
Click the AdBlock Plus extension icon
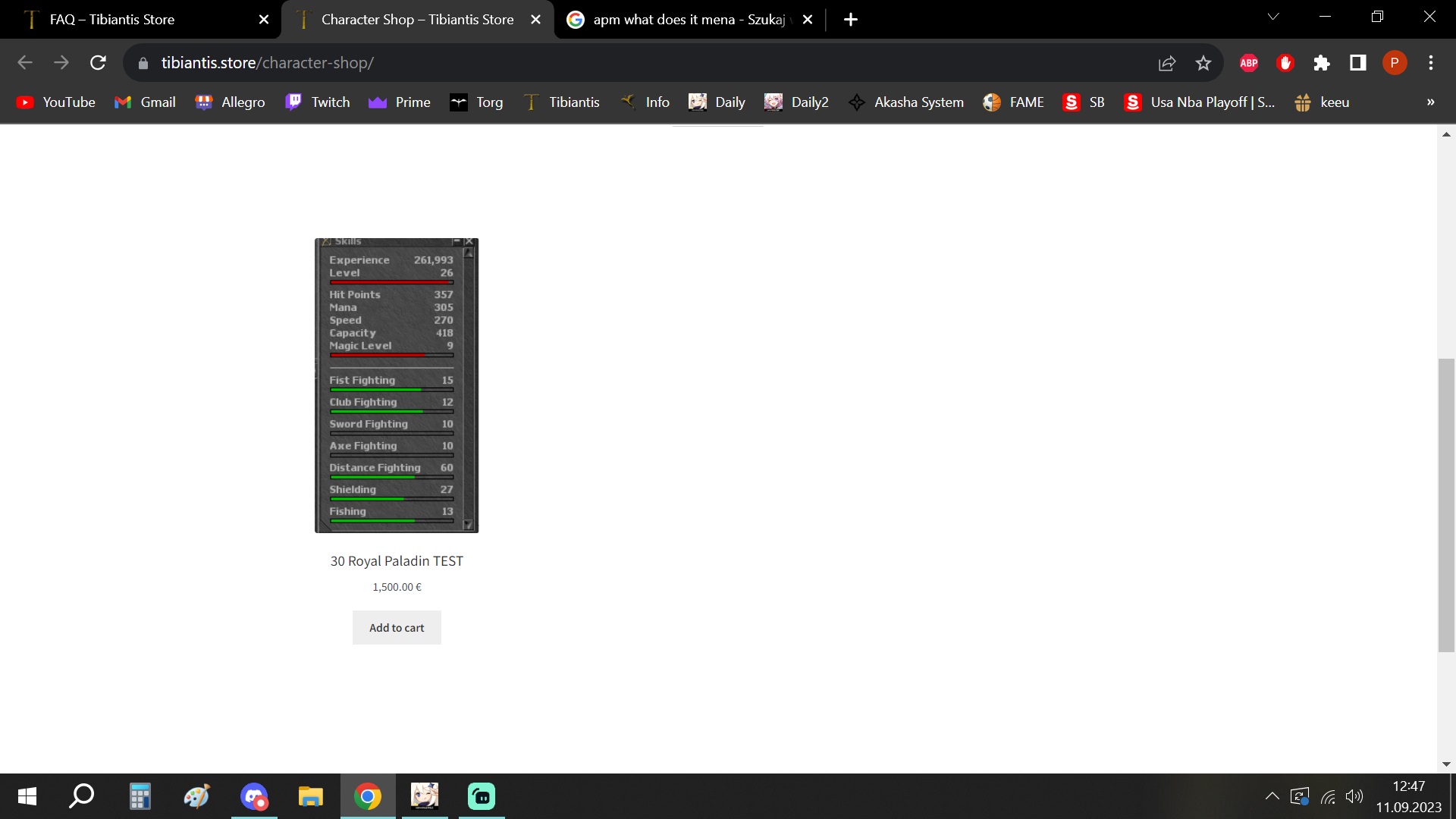1248,63
